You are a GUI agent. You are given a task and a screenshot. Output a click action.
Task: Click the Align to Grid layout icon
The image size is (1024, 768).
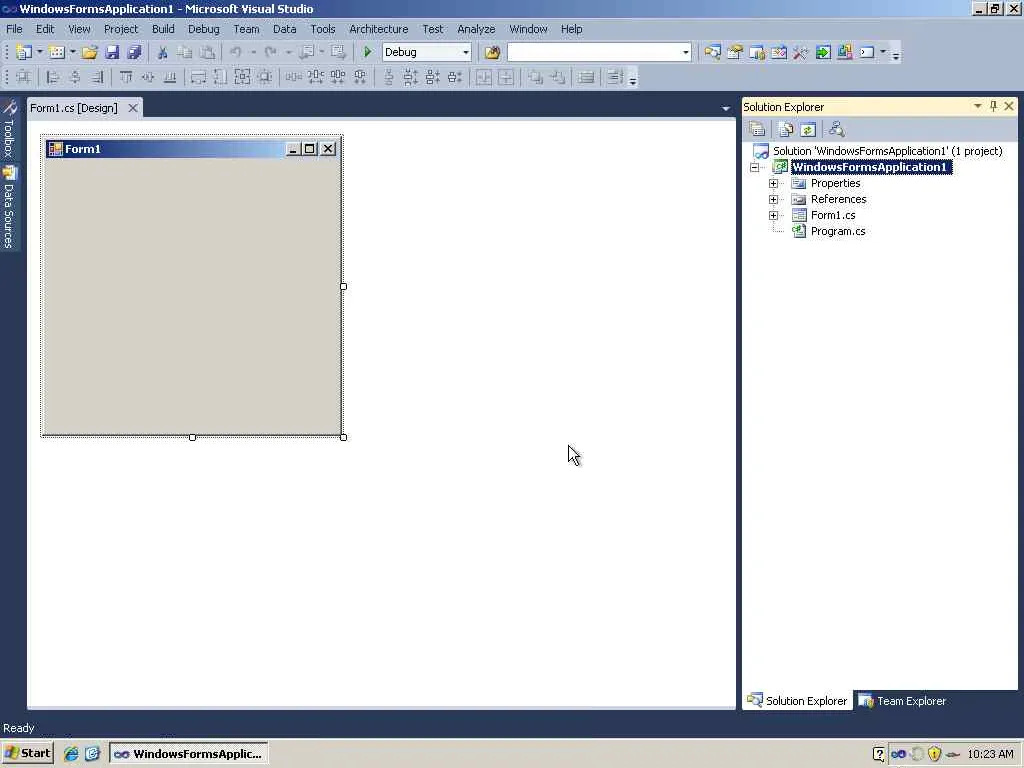coord(24,77)
